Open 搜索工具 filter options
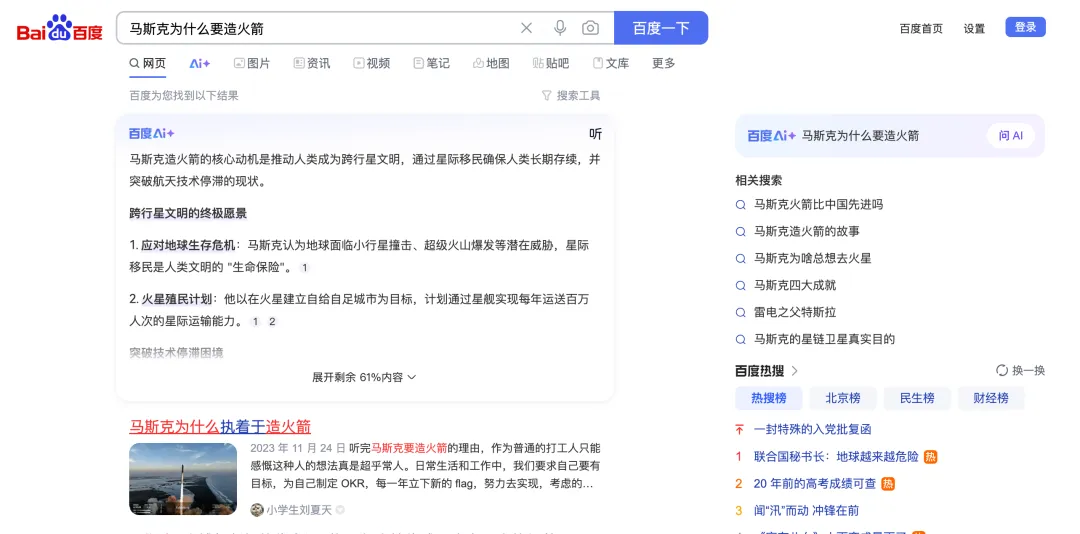Viewport: 1080px width, 534px height. (571, 96)
